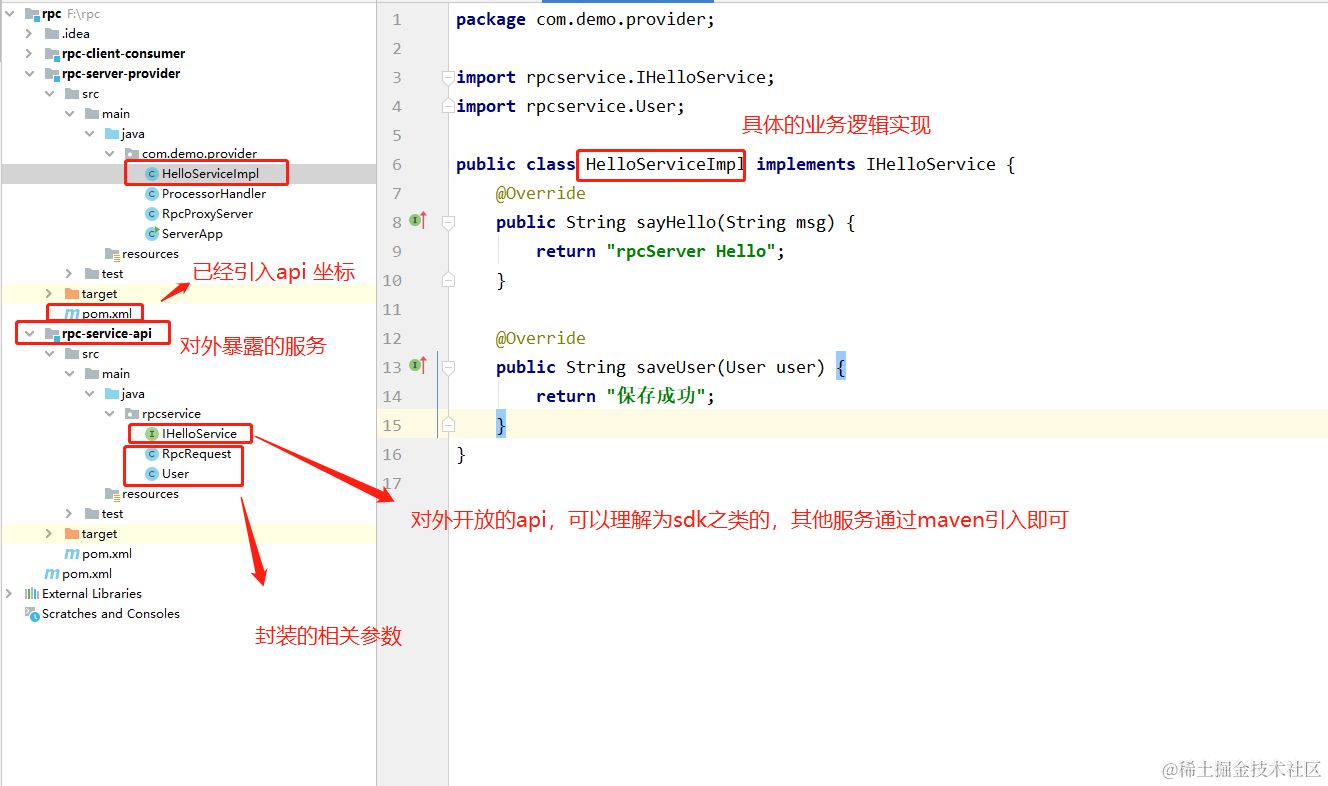The image size is (1328, 786).
Task: Select User in the project tree
Action: coord(175,474)
